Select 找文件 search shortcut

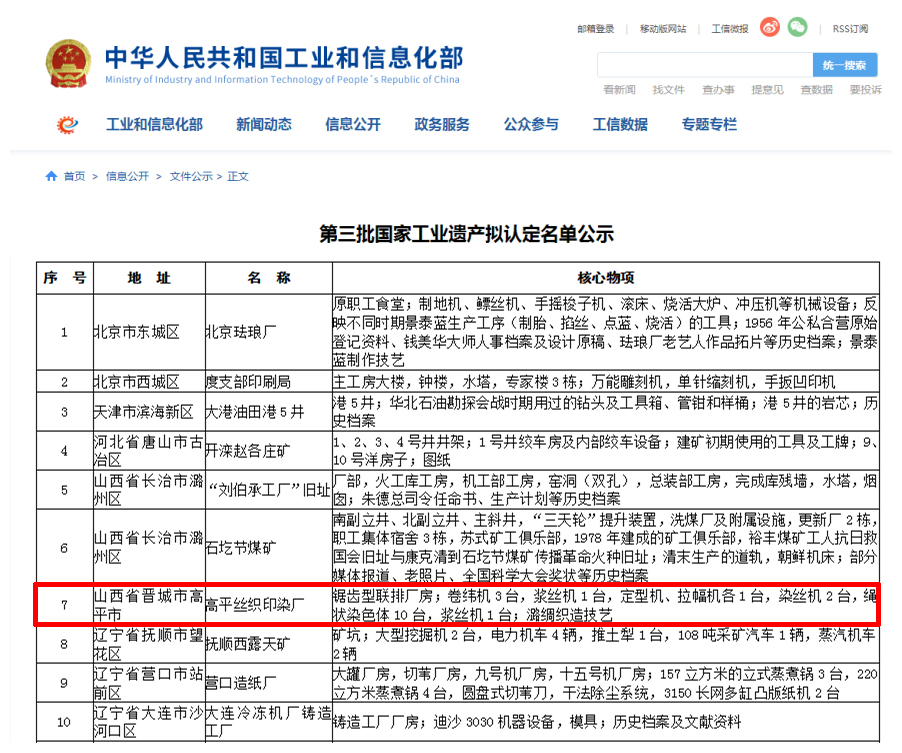(668, 90)
